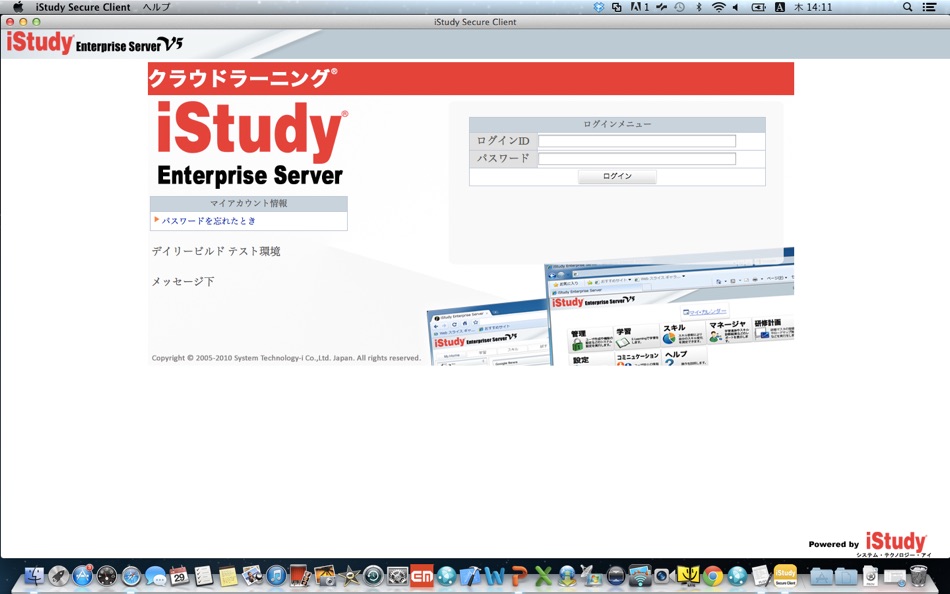Open Calendar from the Dock

pos(179,576)
